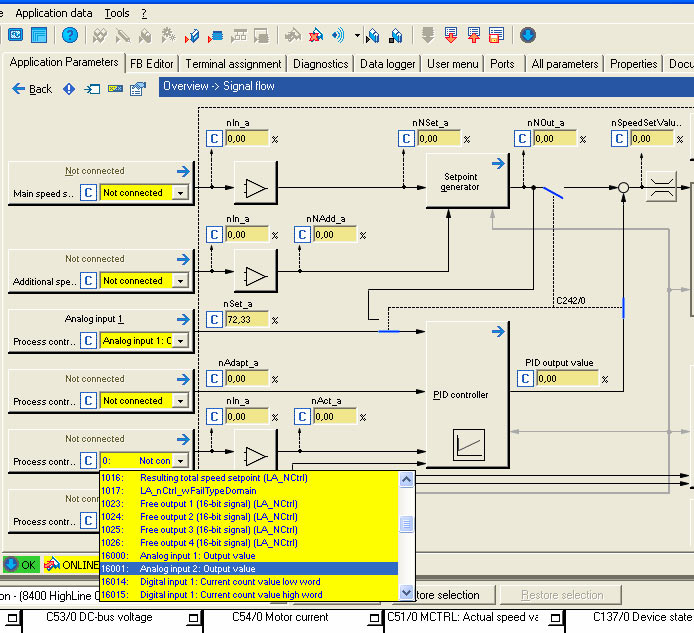Expand the Additional speed setpoint dropdown
This screenshot has height=633, width=694.
point(180,281)
